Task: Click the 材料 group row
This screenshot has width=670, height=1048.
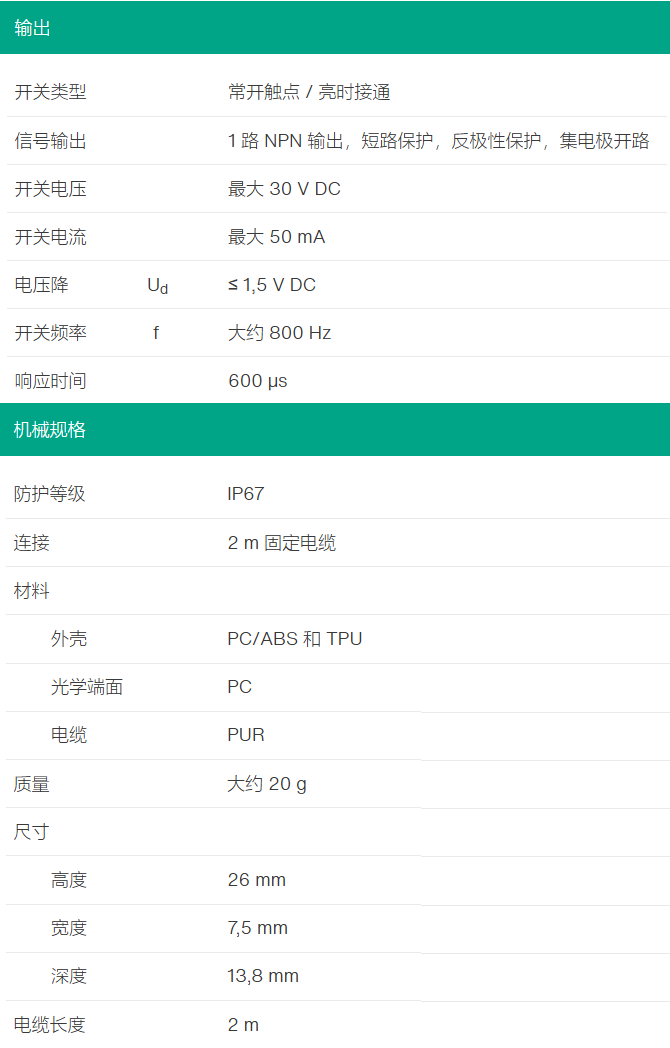Action: (x=32, y=591)
